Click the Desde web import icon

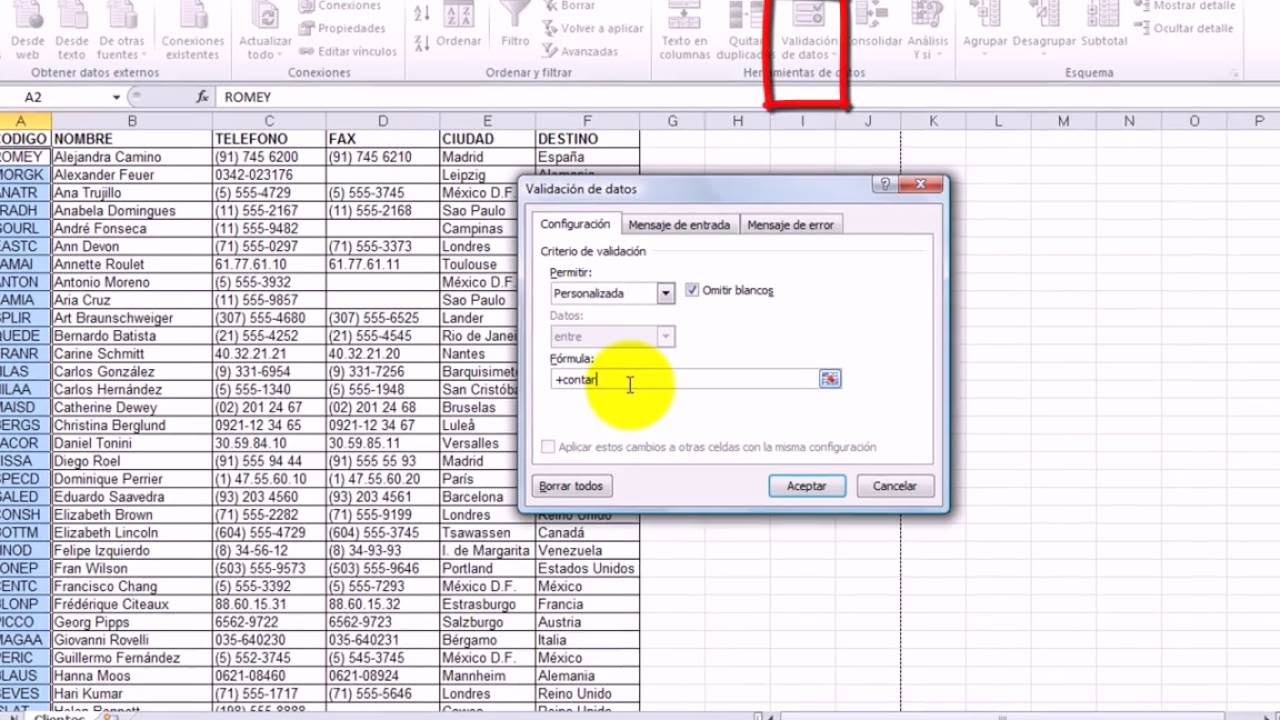[x=28, y=30]
